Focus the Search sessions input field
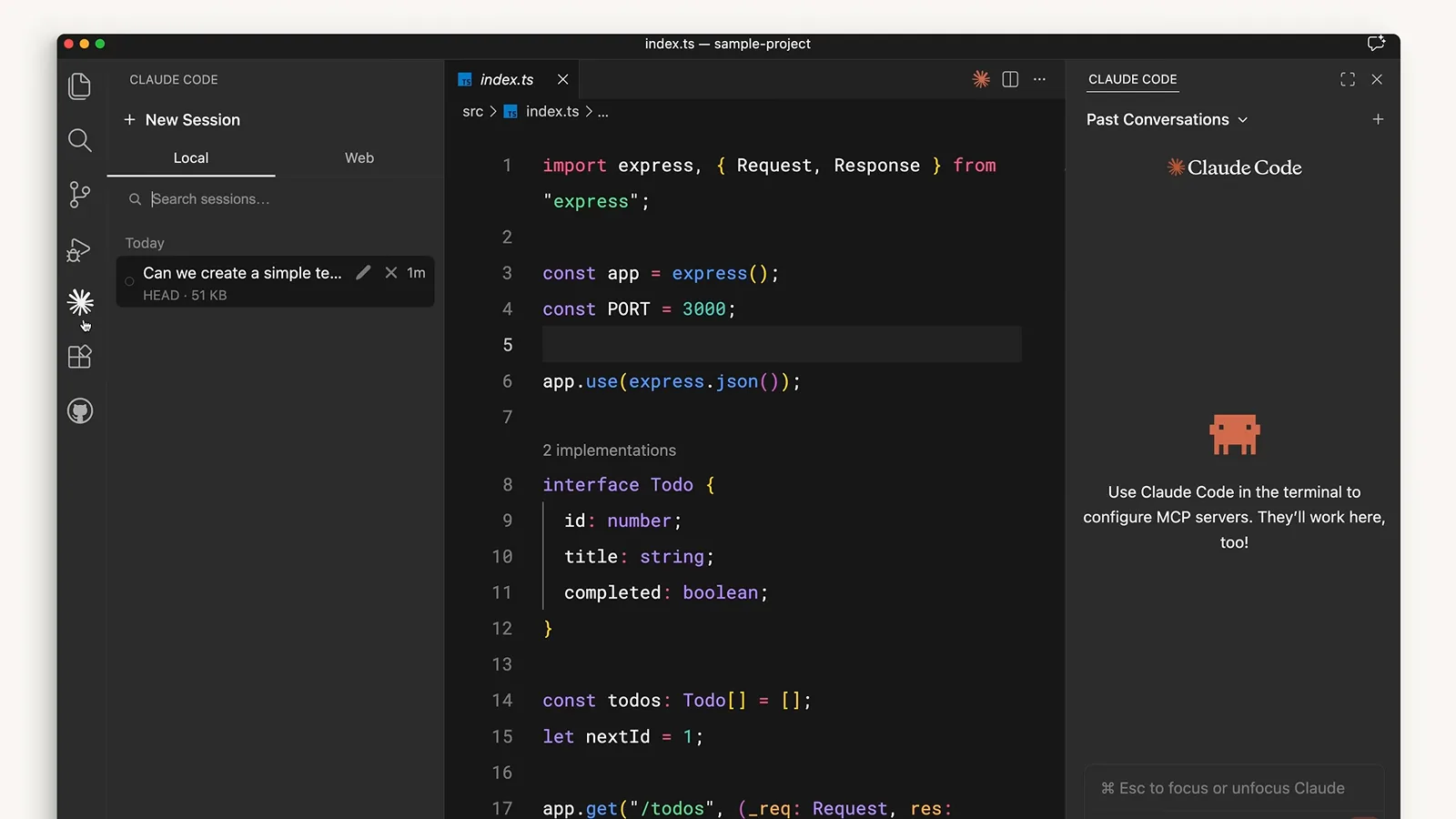Viewport: 1456px width, 819px height. pos(276,198)
